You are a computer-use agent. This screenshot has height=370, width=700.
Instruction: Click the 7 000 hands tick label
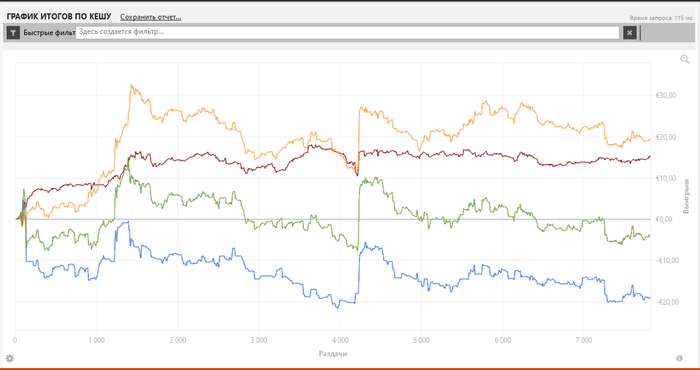click(x=584, y=340)
